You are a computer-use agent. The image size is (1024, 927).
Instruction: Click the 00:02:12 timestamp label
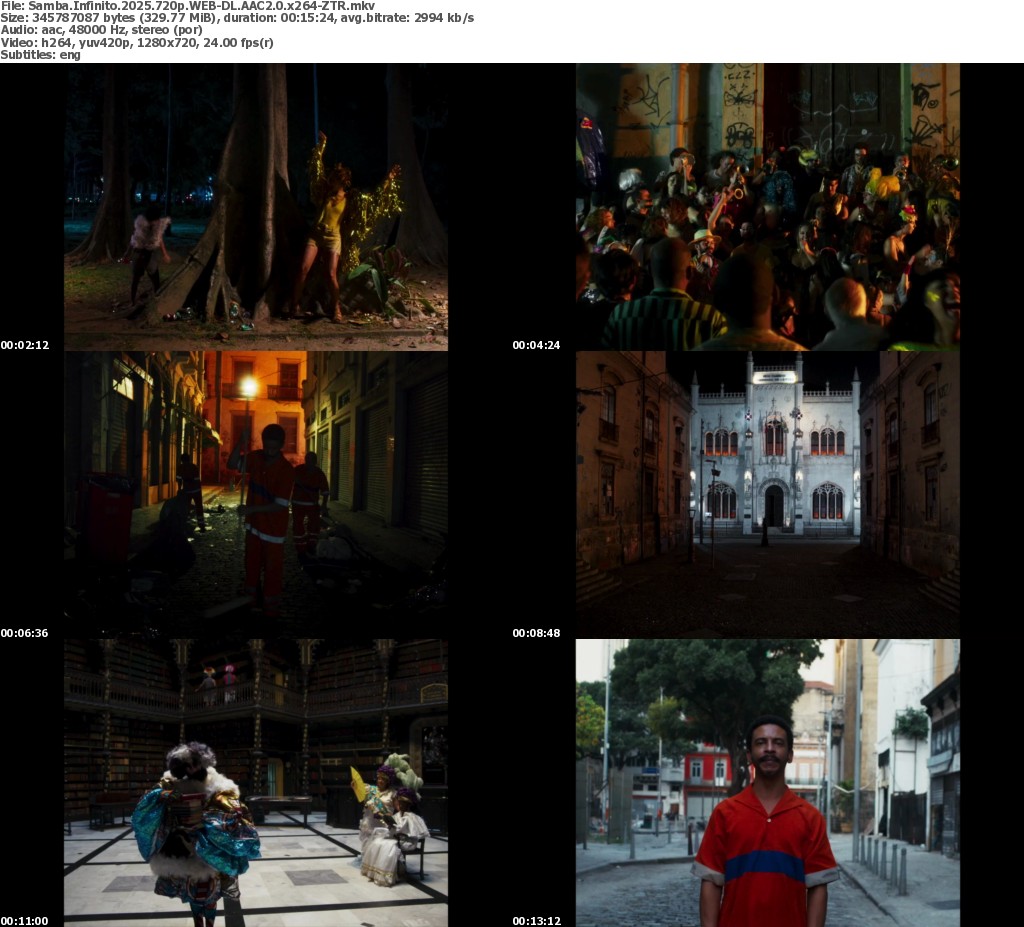(25, 345)
